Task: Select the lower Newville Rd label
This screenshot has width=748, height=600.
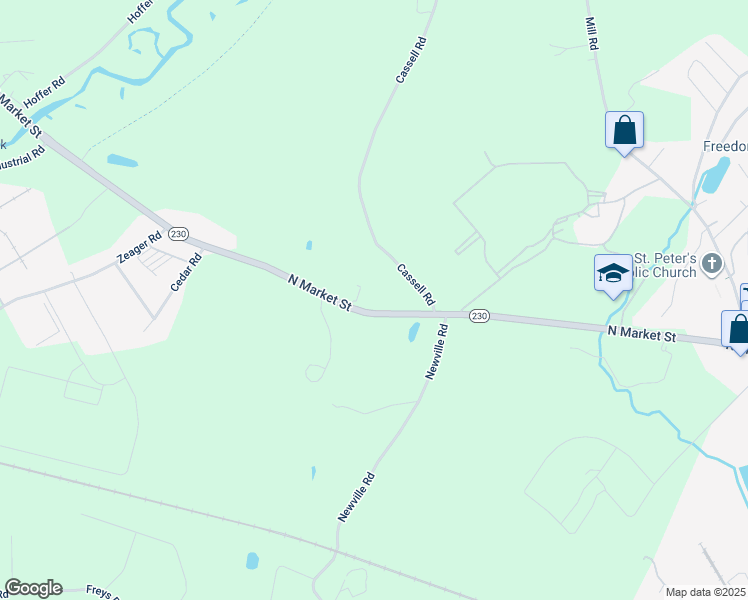Action: (x=356, y=497)
